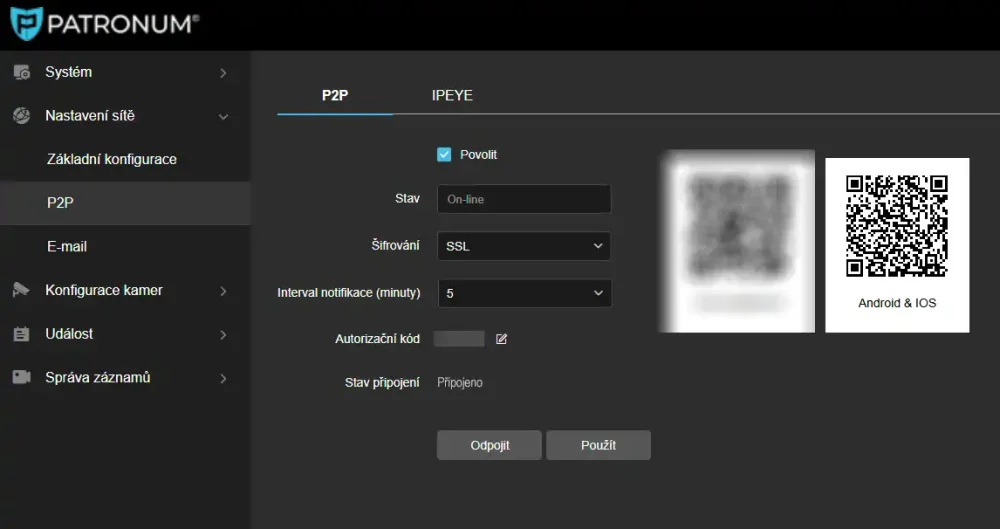
Task: Click the Správa záznamů video icon
Action: coord(22,377)
